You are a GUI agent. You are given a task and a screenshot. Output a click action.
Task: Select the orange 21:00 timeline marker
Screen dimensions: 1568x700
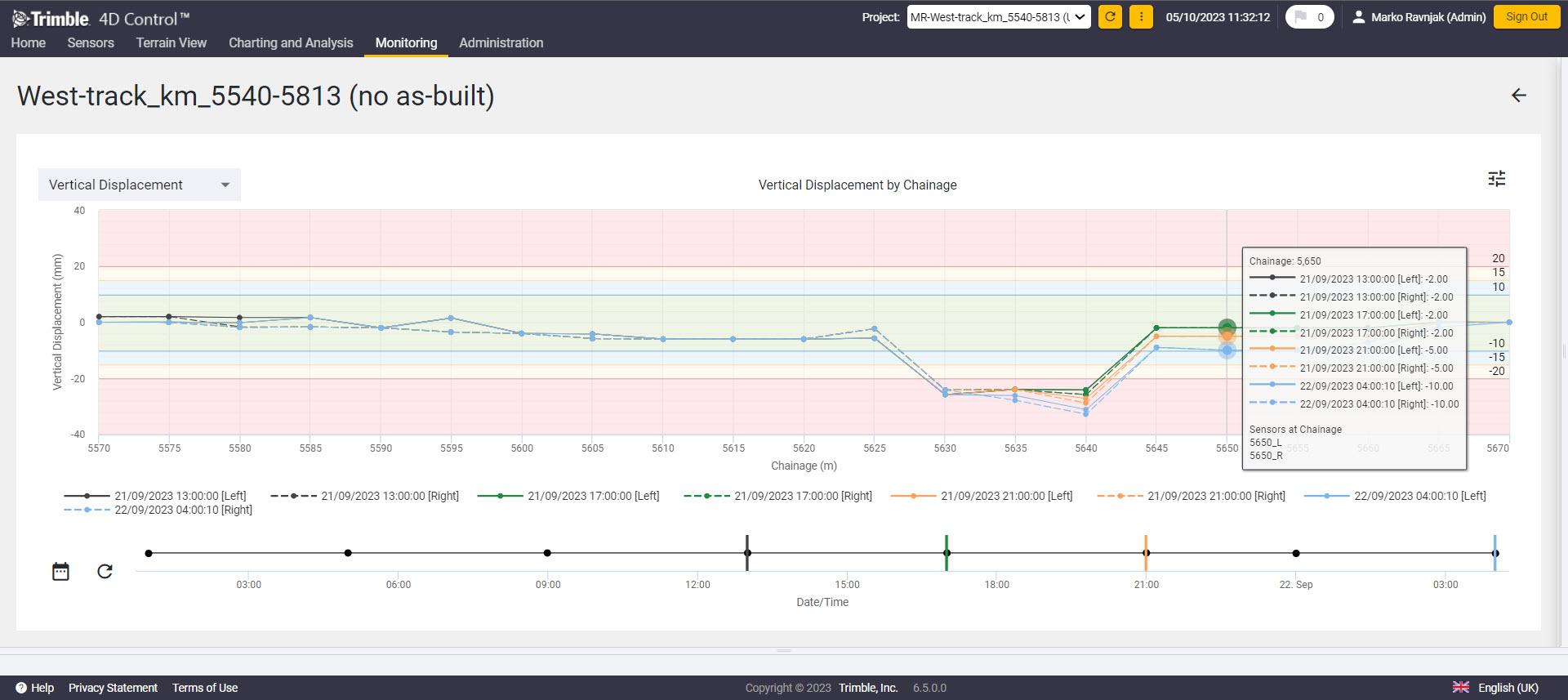pos(1146,553)
